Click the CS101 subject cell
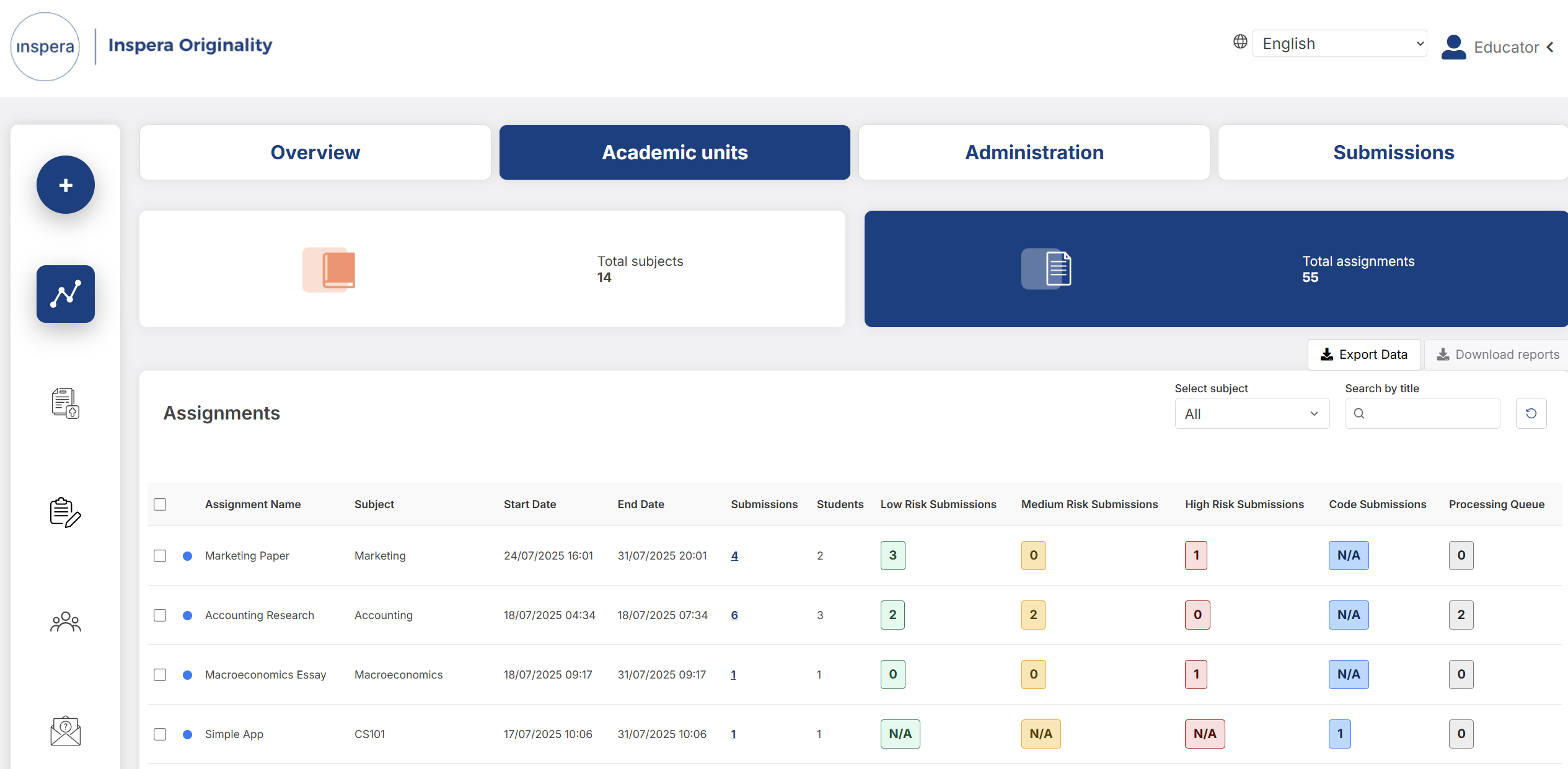 point(369,734)
